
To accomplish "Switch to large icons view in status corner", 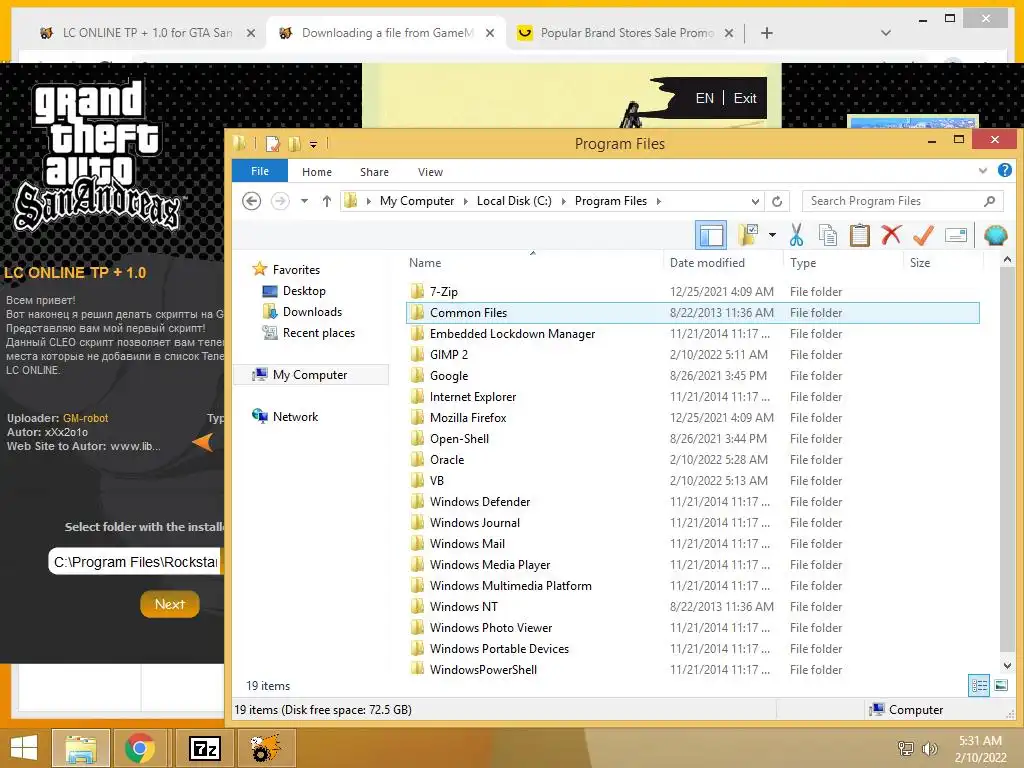I will [x=1000, y=686].
